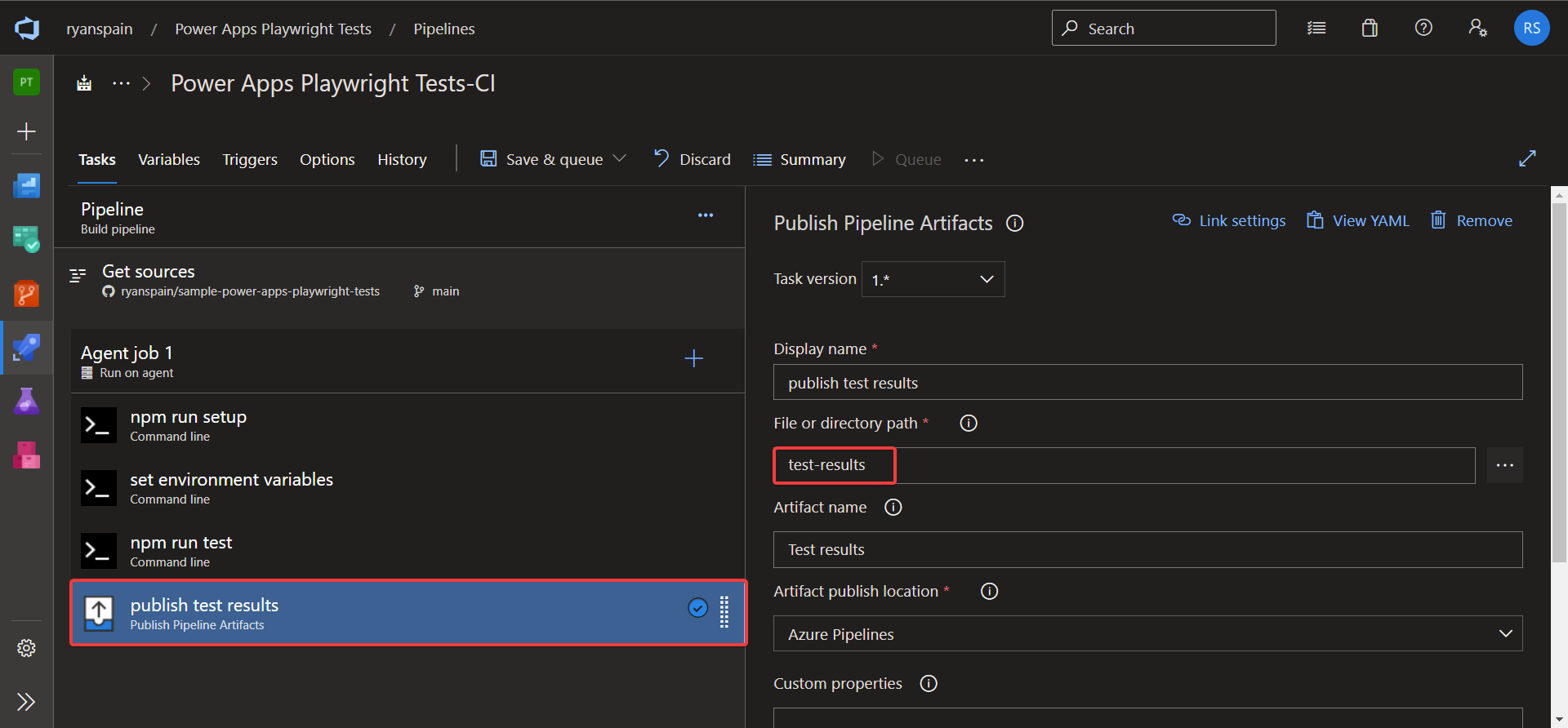Open the Azure DevOps home logo
Viewport: 1568px width, 728px height.
pyautogui.click(x=27, y=29)
